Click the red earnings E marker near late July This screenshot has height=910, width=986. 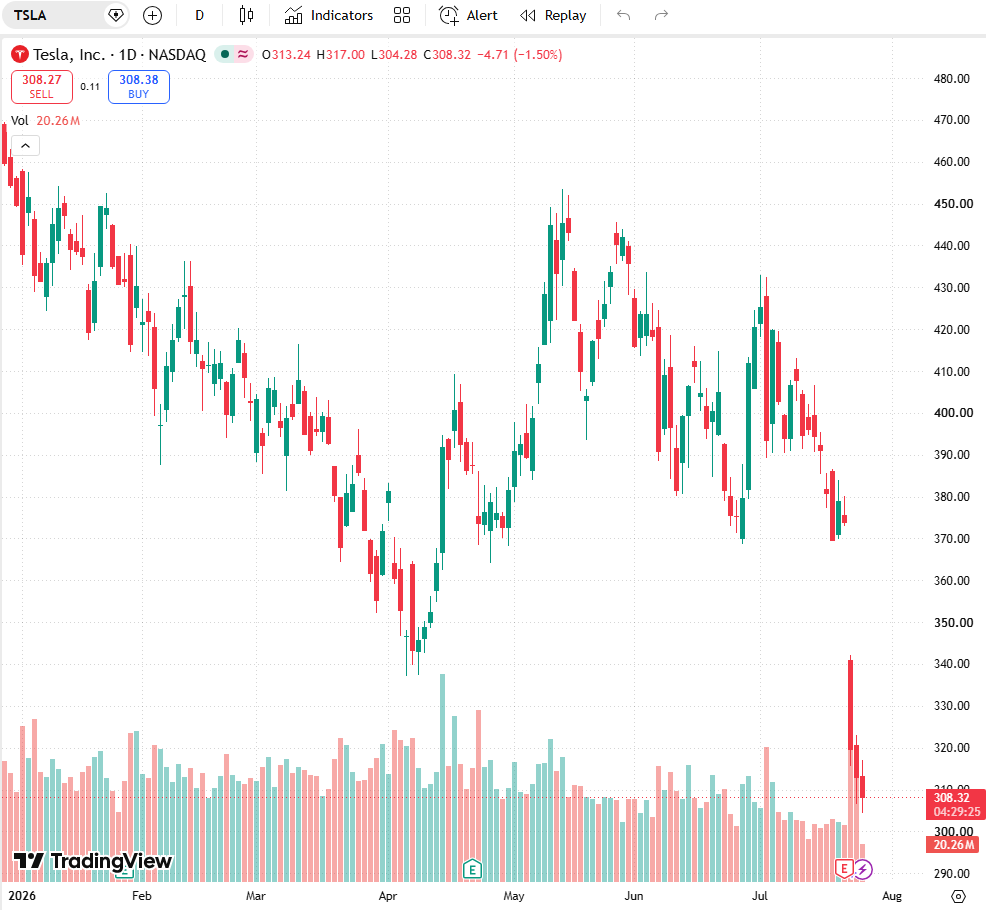844,869
